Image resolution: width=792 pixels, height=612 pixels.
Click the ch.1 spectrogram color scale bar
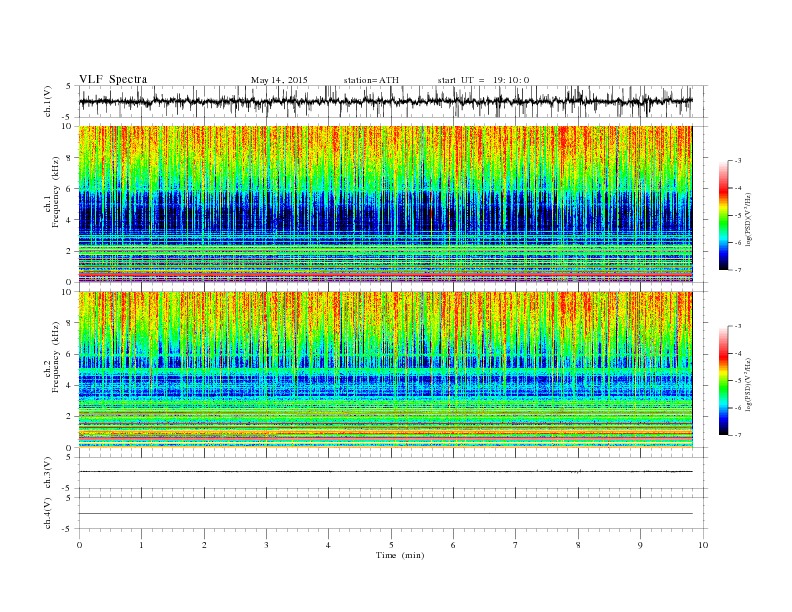click(724, 215)
